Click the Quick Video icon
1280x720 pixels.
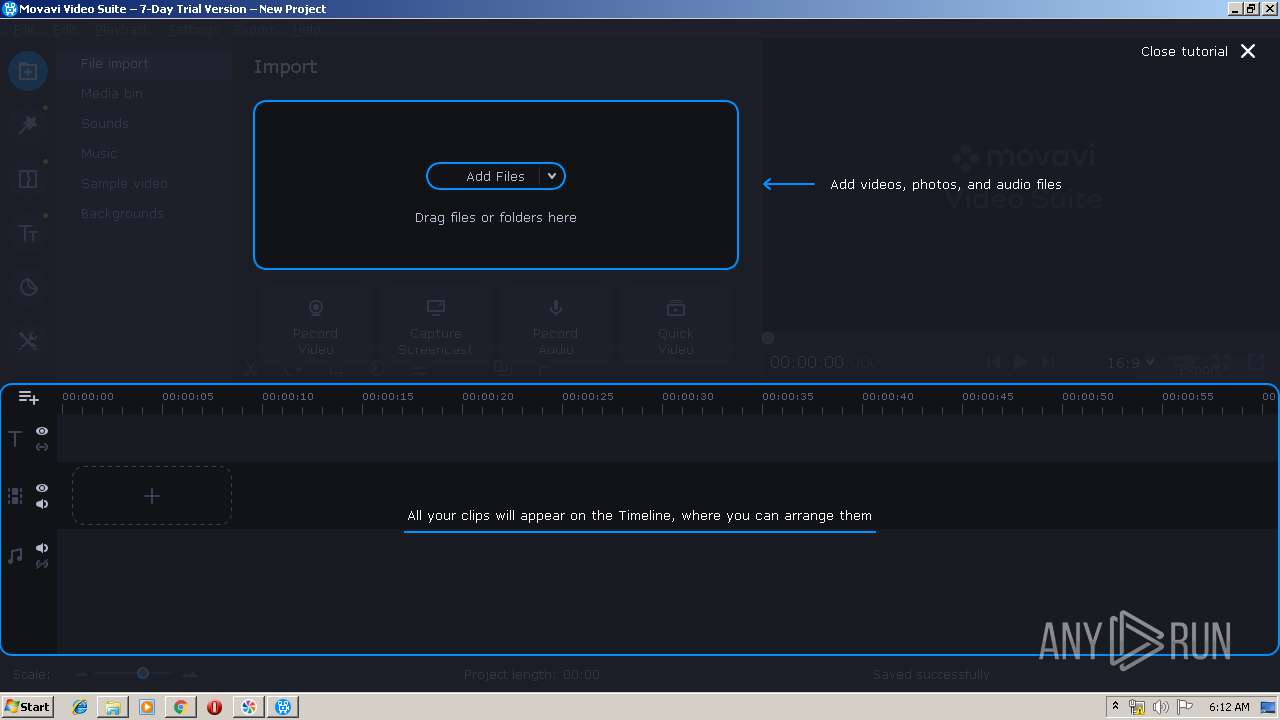coord(676,308)
